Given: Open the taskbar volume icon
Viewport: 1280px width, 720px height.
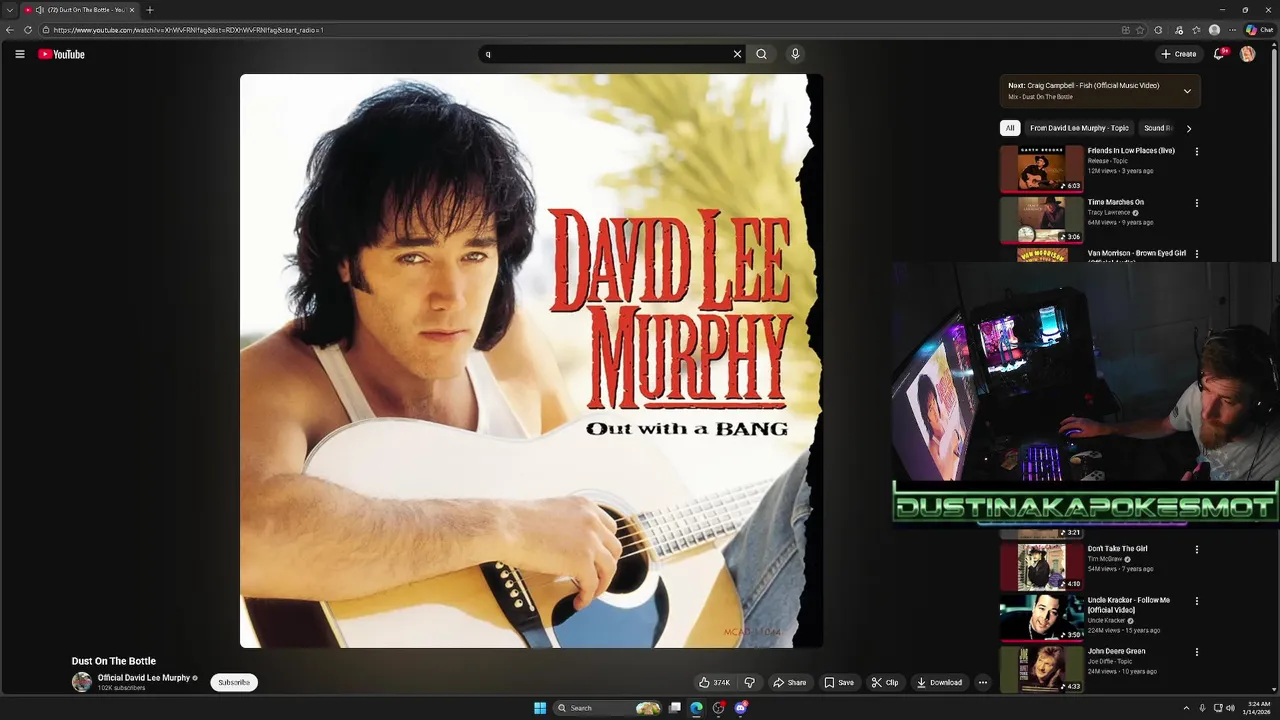Looking at the screenshot, I should pos(1230,708).
